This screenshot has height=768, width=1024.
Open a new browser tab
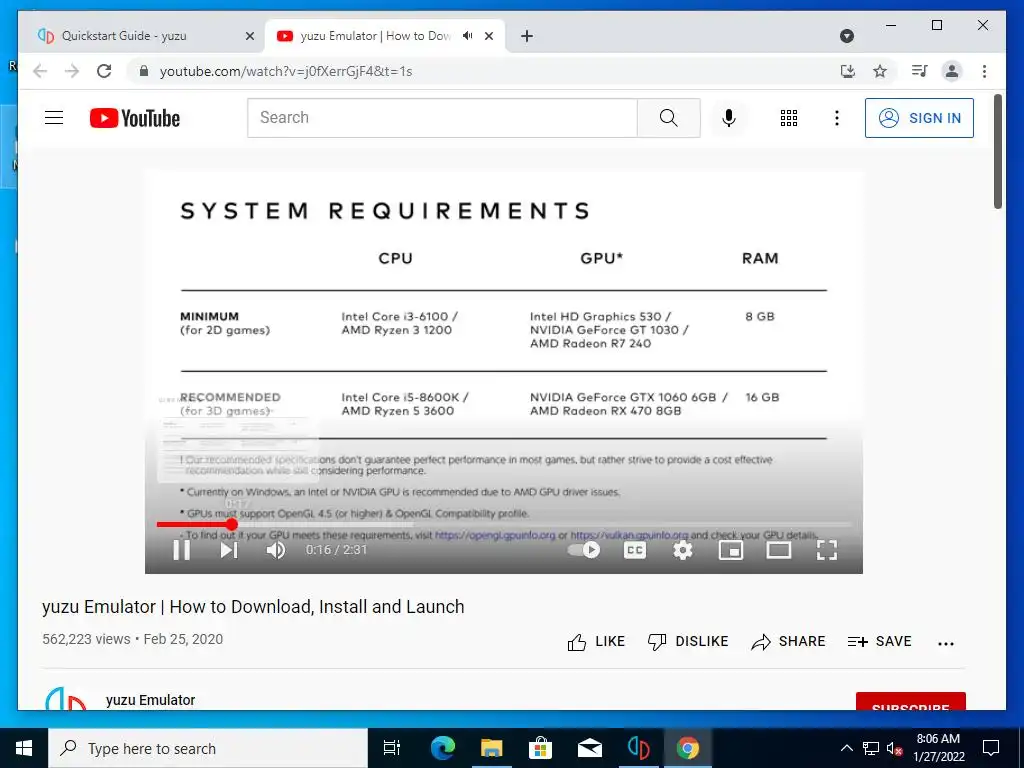click(527, 37)
